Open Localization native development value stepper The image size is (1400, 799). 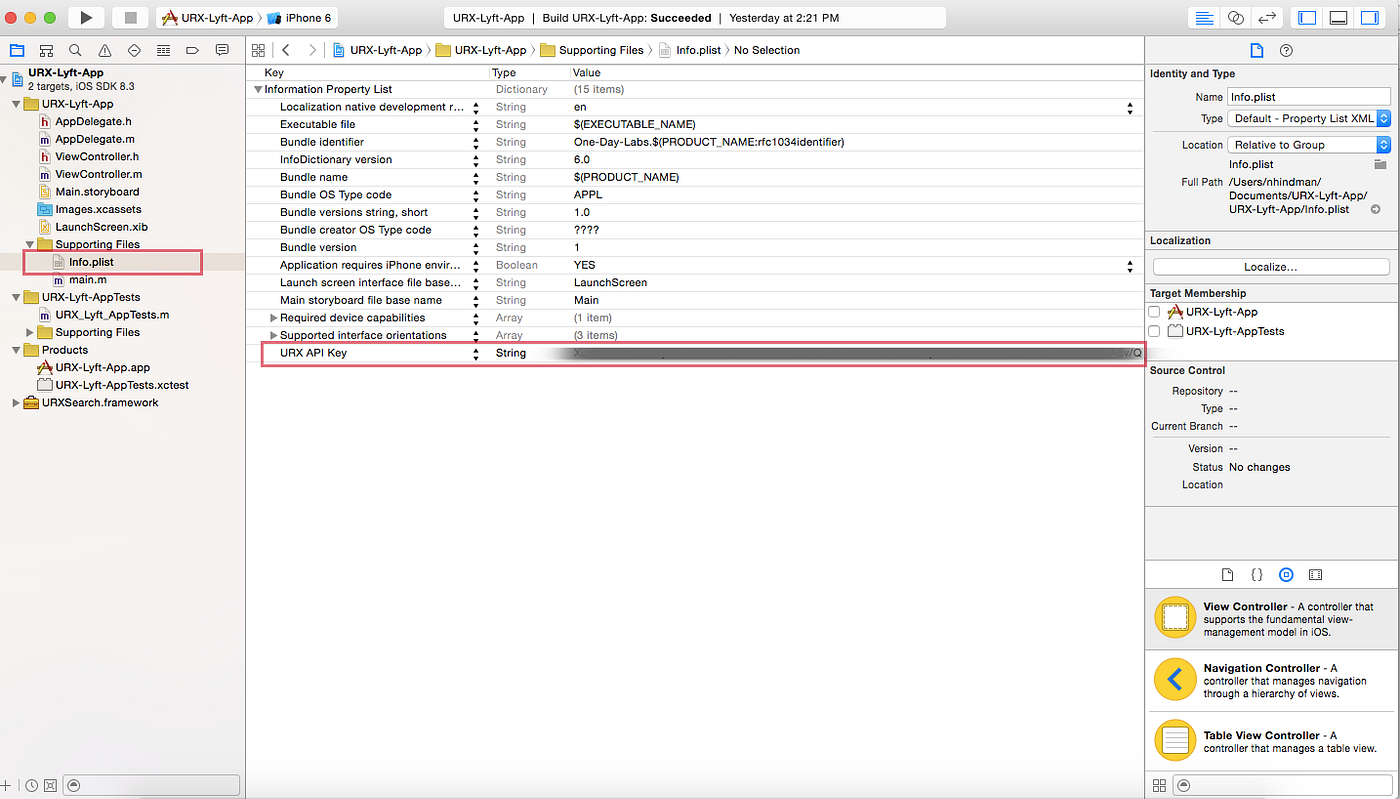click(x=1130, y=107)
